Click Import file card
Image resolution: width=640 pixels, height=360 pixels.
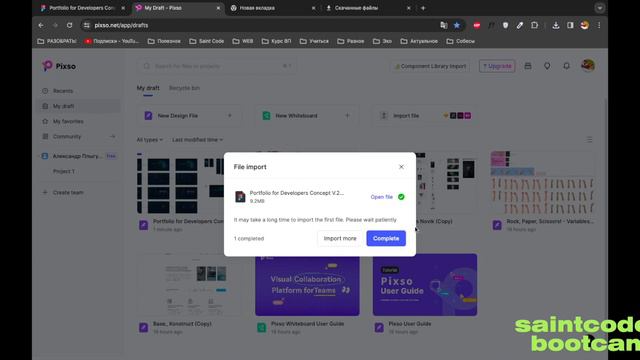pos(424,116)
